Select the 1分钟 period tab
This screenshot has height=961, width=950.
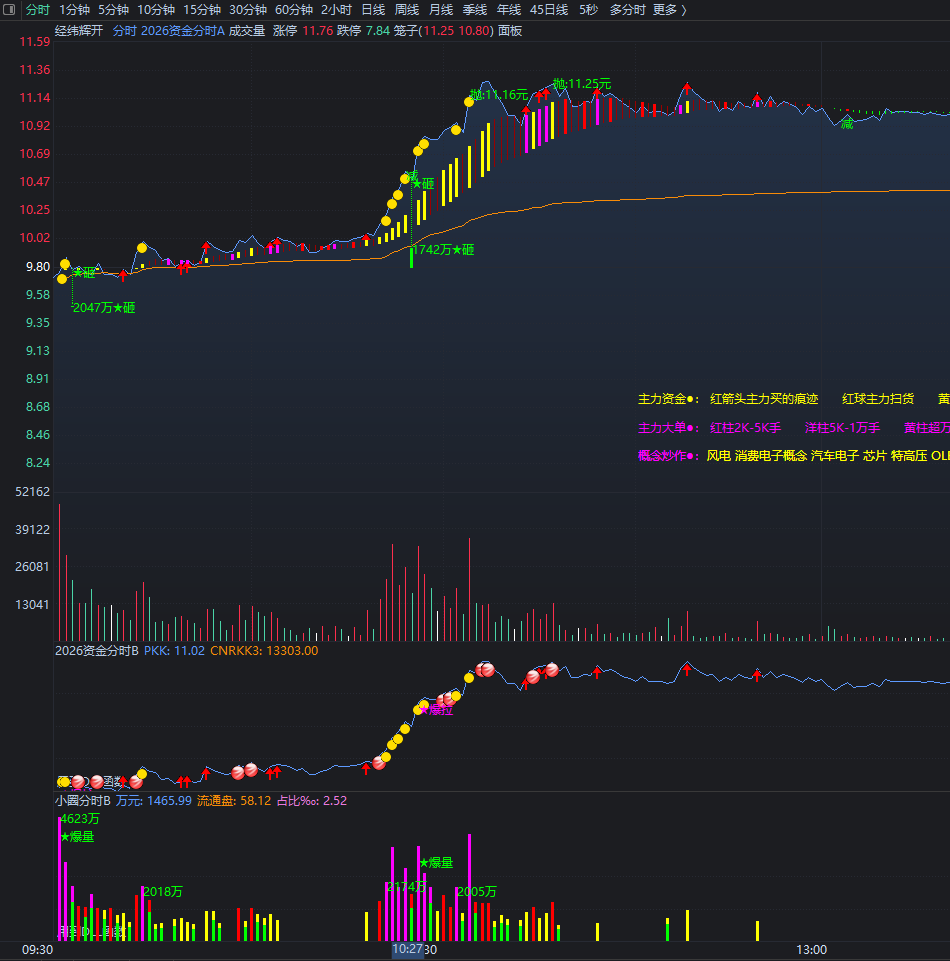tap(74, 10)
